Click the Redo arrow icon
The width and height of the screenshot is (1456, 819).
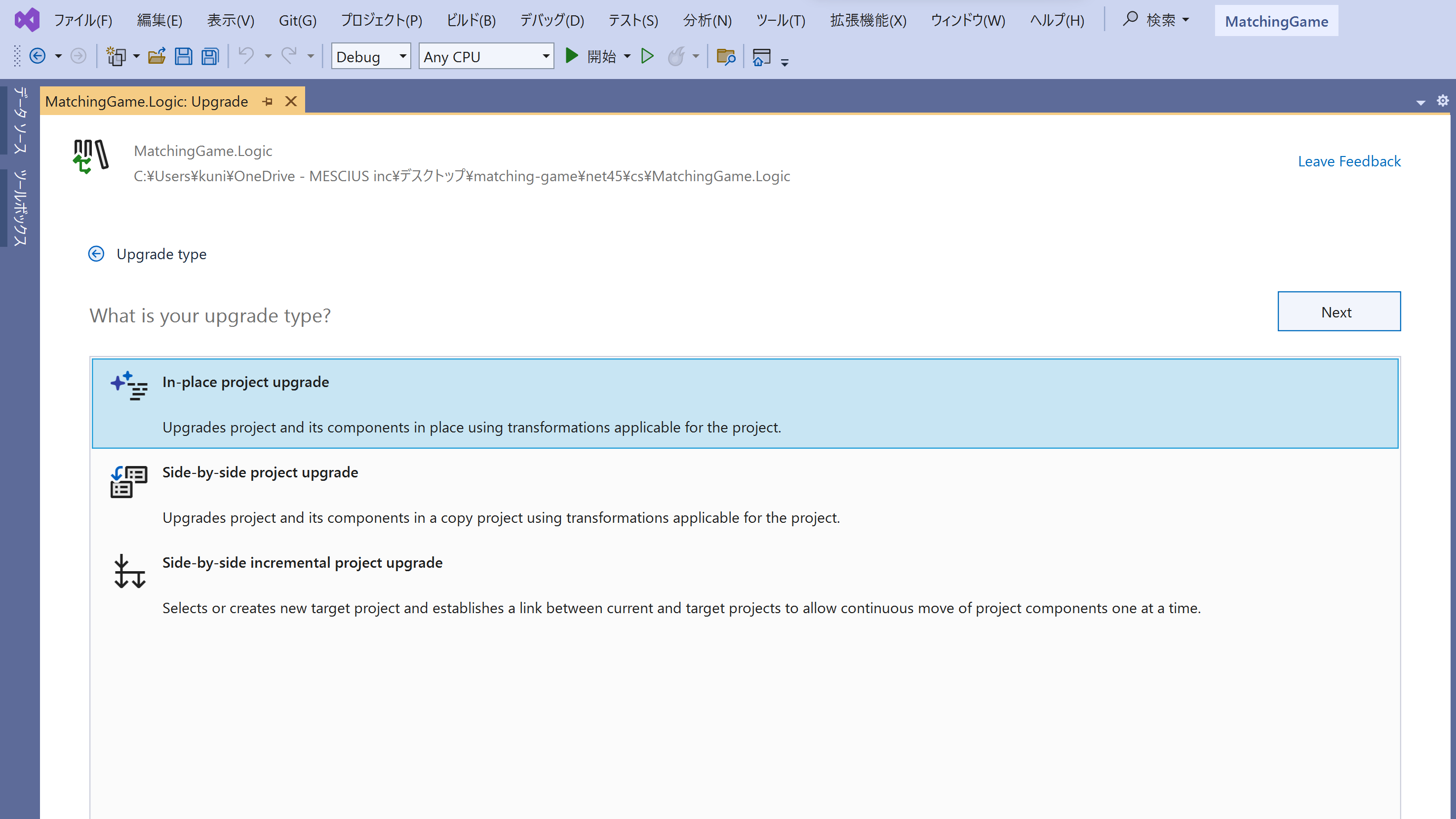pos(289,55)
